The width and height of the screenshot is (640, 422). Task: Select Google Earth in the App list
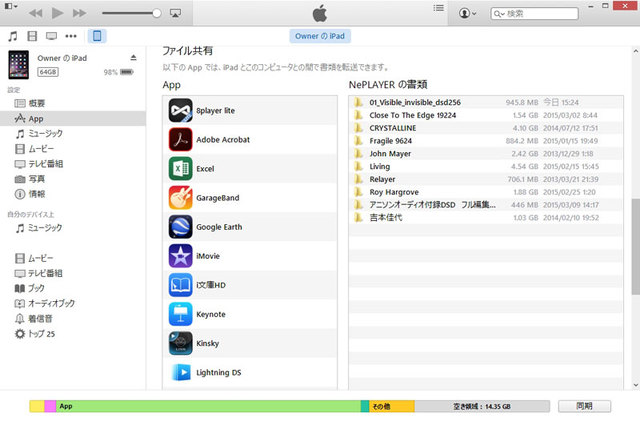point(216,227)
